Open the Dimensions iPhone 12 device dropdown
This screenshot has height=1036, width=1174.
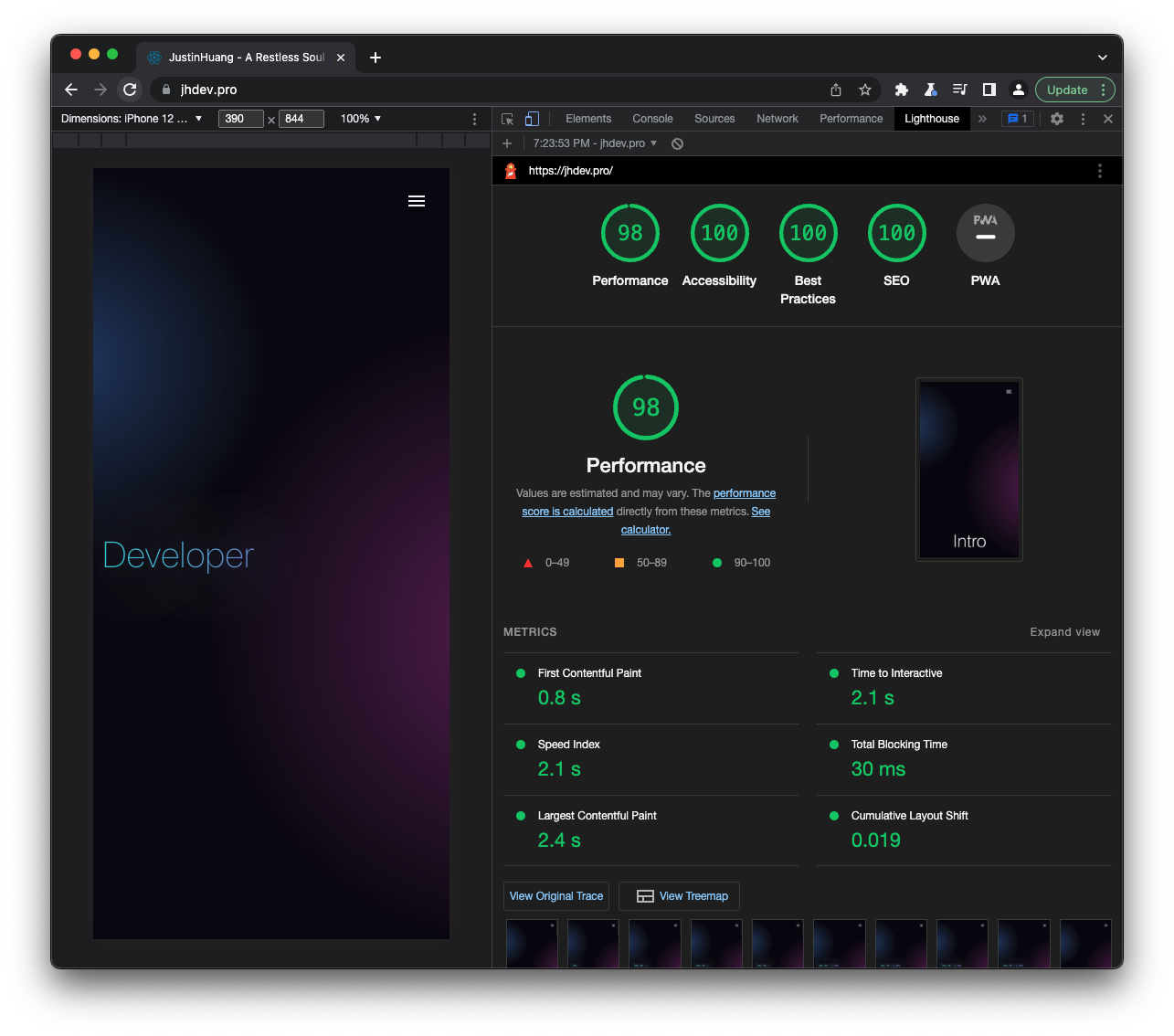(132, 119)
